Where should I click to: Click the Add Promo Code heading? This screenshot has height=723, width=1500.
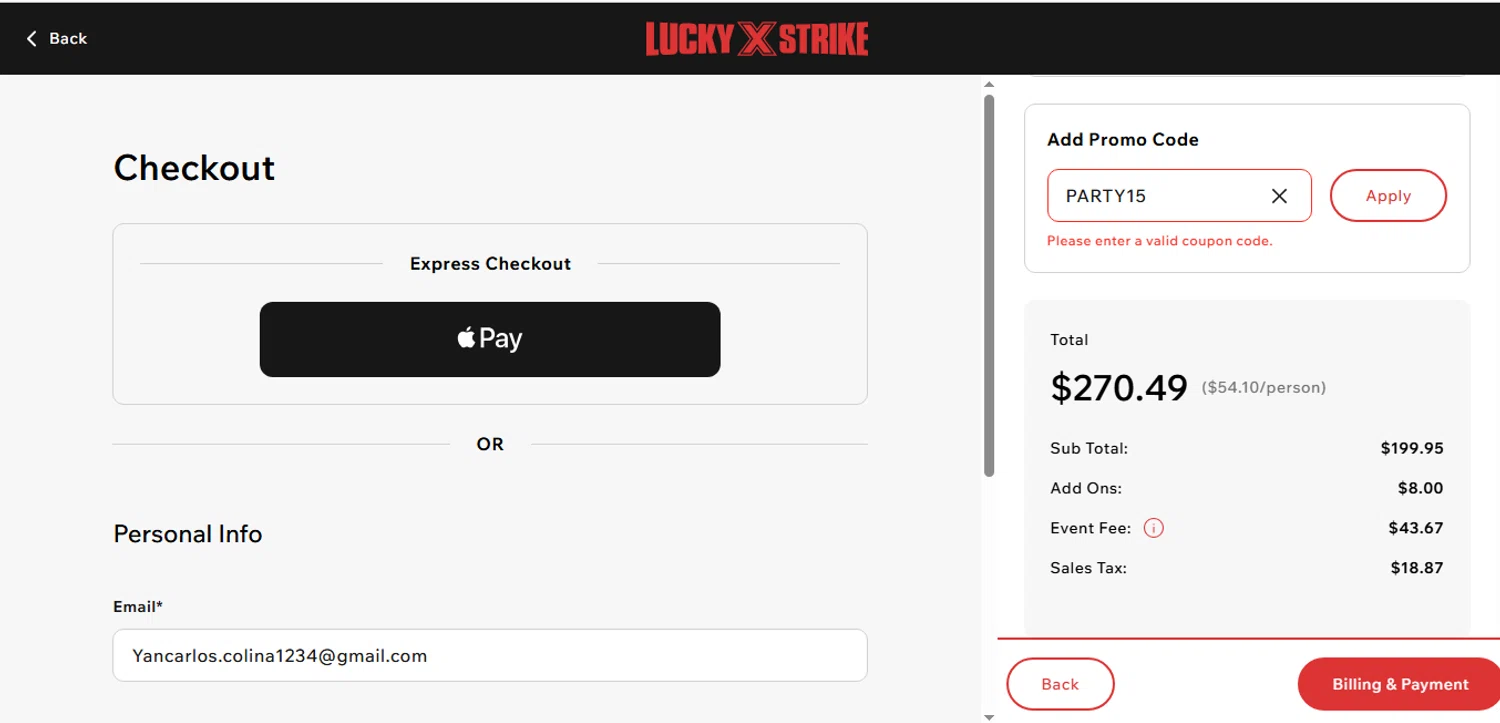(x=1122, y=140)
